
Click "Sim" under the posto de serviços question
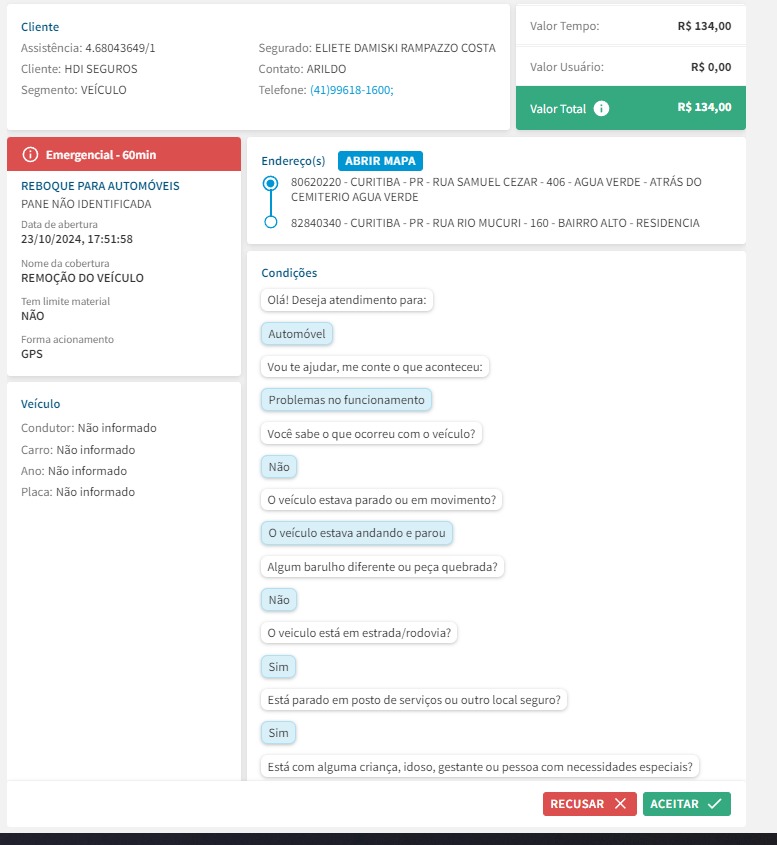coord(279,733)
